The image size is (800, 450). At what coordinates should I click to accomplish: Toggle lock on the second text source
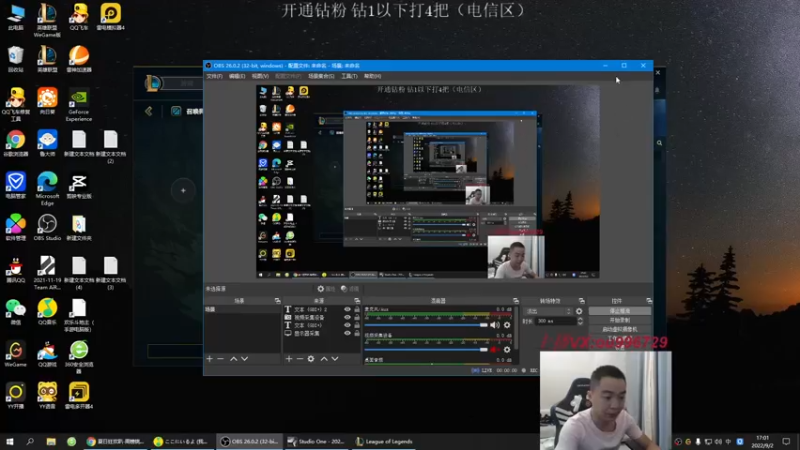[x=357, y=325]
